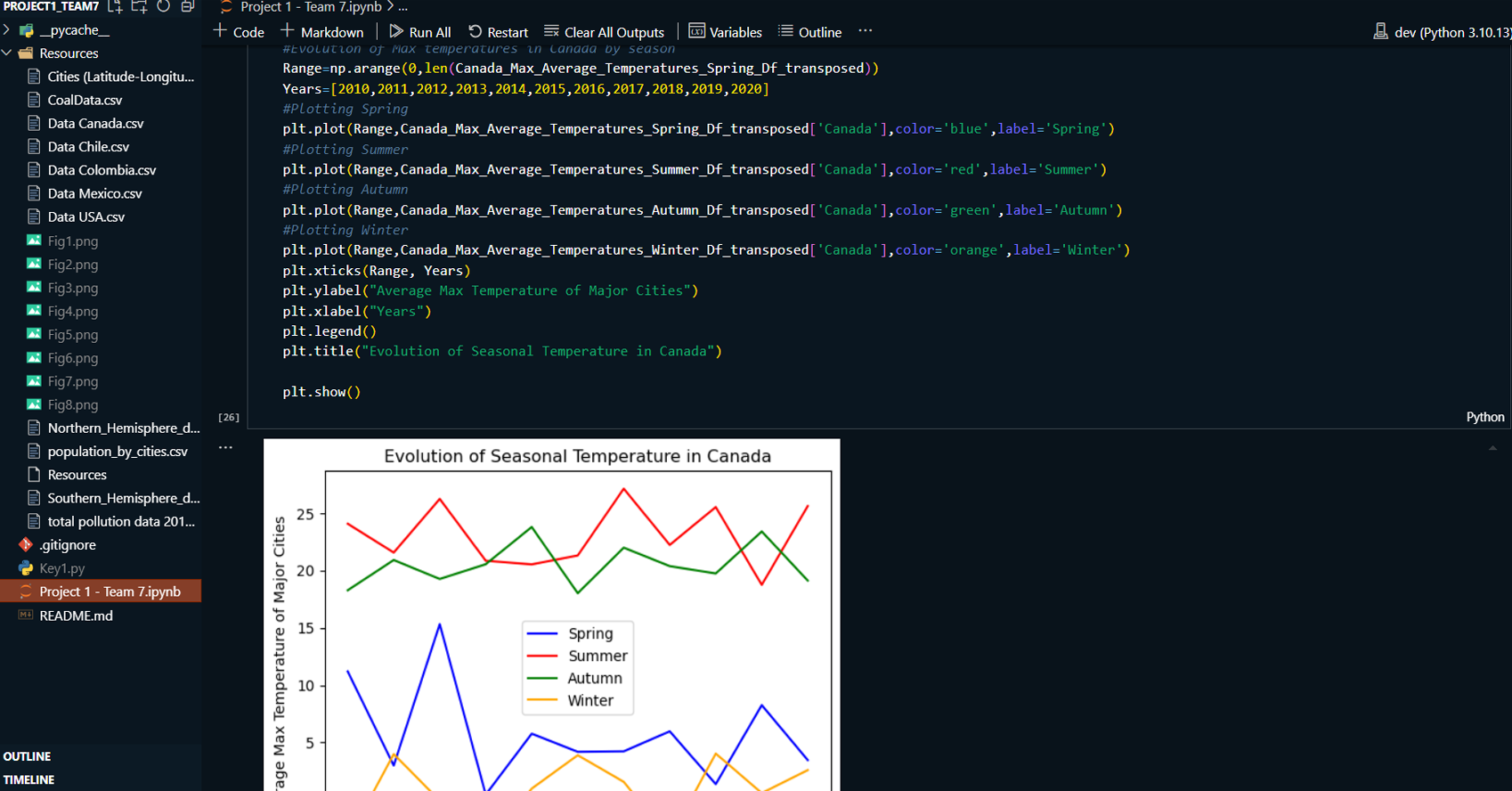Add a new Code cell
The width and height of the screenshot is (1512, 791).
point(239,32)
